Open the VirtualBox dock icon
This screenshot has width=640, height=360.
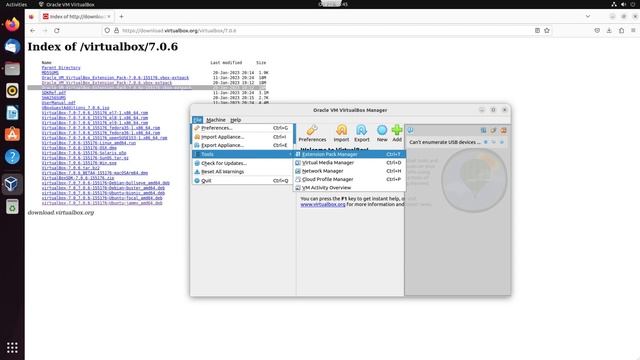(12, 184)
